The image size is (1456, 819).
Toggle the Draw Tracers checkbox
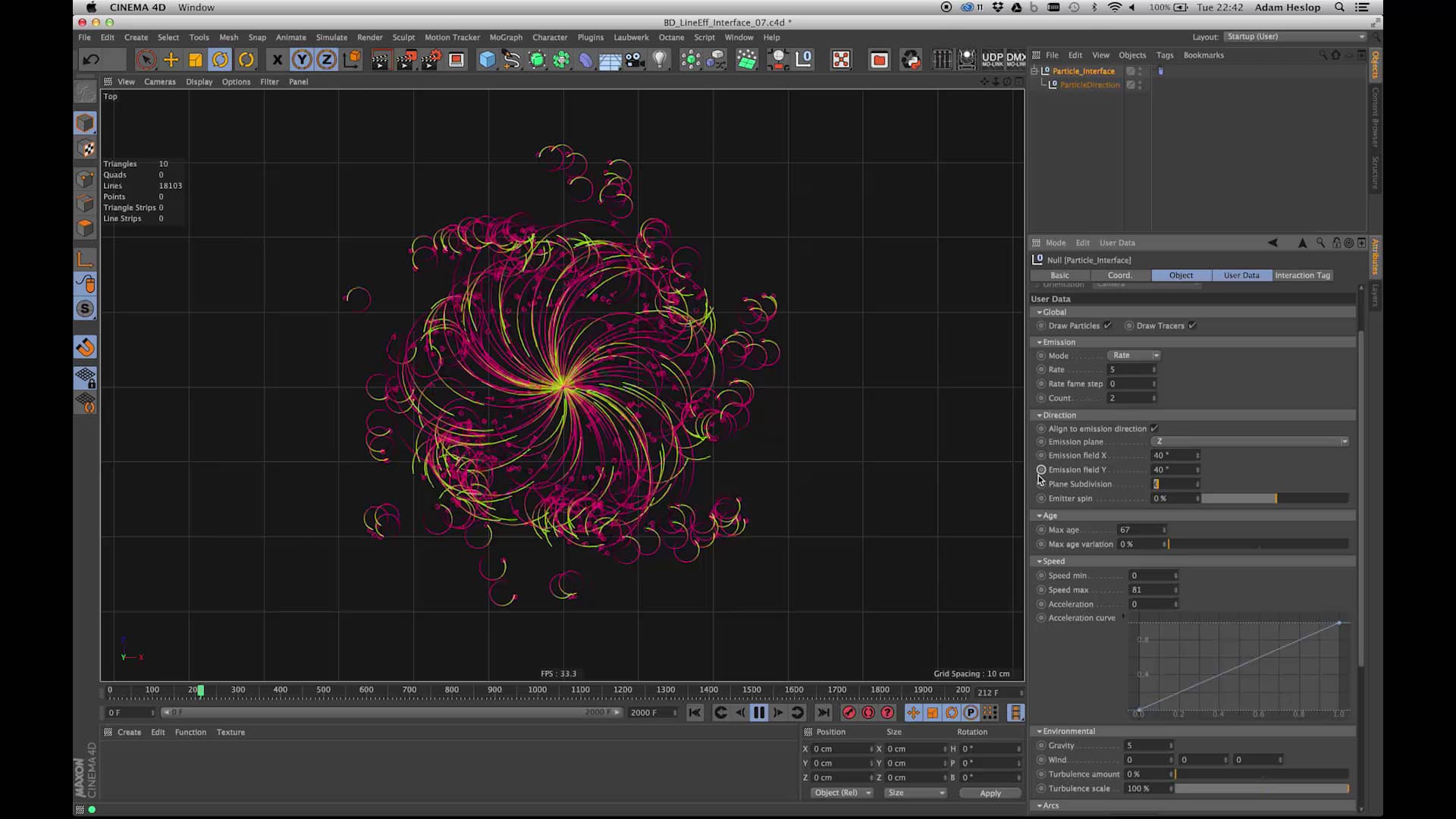1193,325
